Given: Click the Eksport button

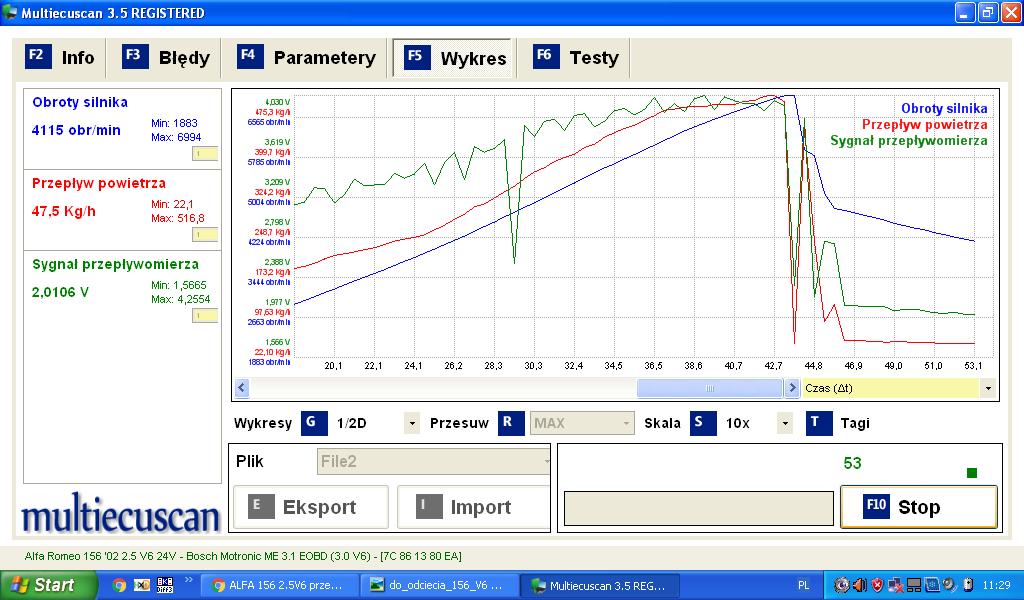Looking at the screenshot, I should (311, 507).
